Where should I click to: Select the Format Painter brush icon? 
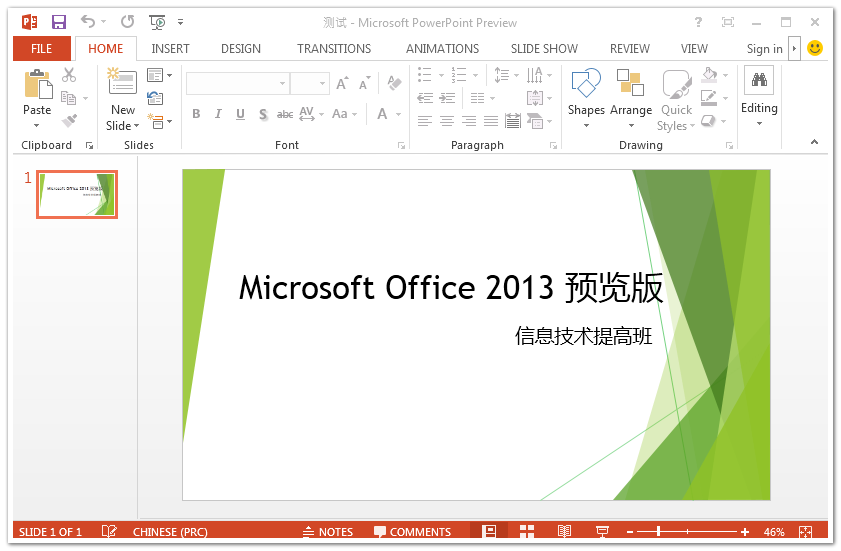[69, 121]
